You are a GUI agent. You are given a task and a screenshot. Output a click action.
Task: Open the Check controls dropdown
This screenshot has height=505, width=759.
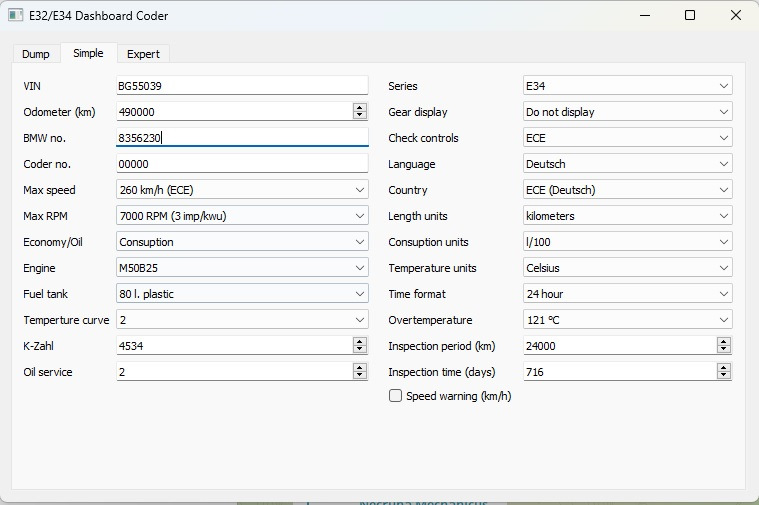point(628,138)
